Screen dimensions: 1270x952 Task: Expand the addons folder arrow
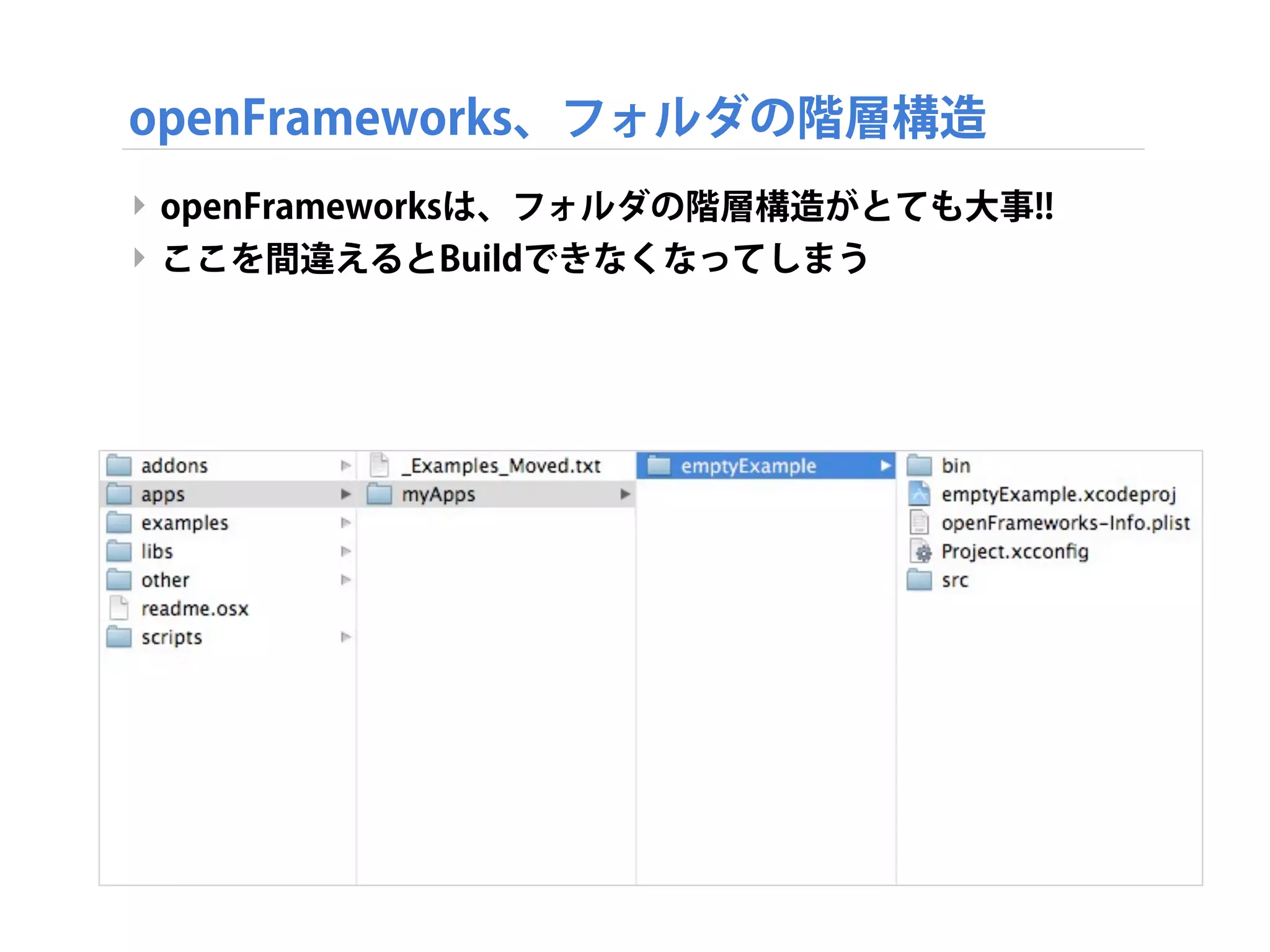coord(346,465)
